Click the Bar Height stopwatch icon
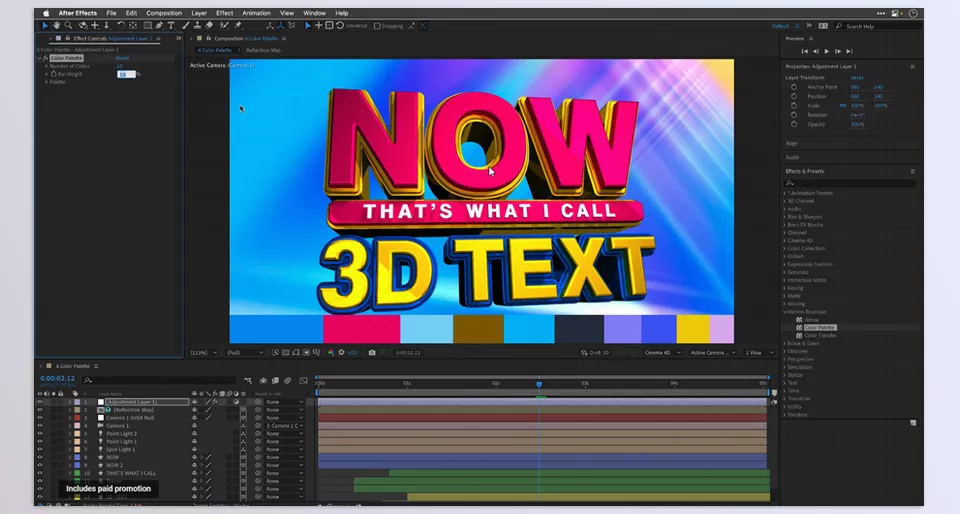 [54, 74]
